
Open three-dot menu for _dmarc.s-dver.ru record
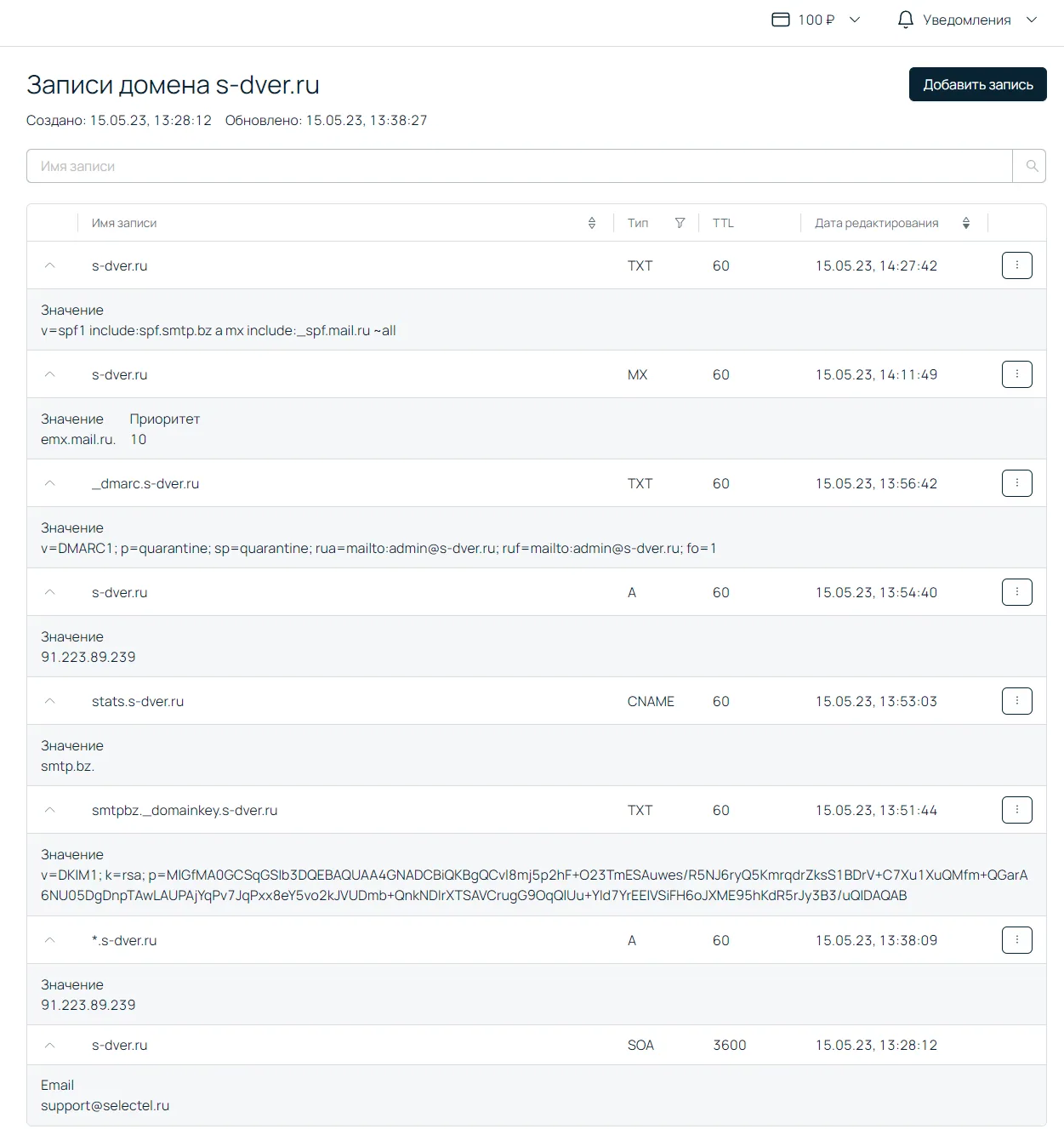(1017, 483)
